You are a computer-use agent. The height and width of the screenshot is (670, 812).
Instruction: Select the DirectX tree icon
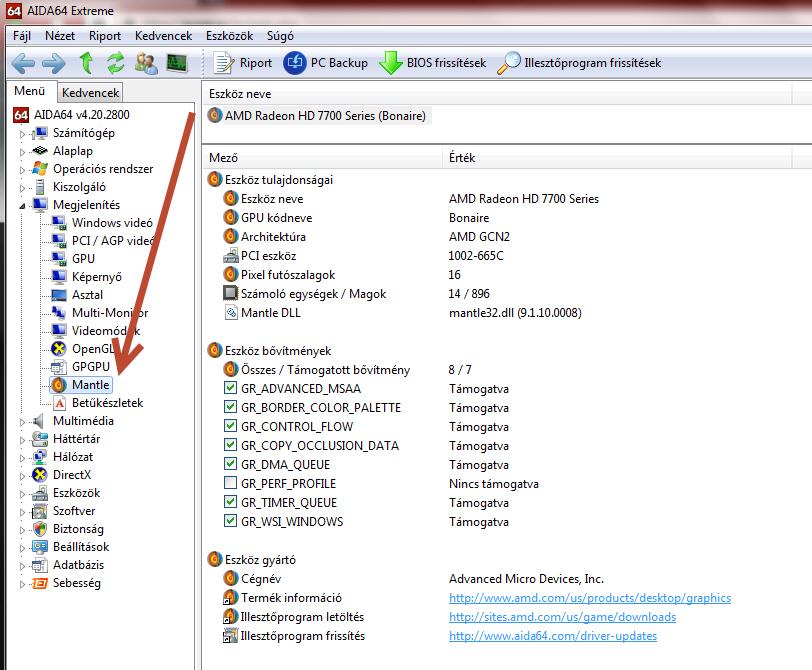pyautogui.click(x=39, y=475)
